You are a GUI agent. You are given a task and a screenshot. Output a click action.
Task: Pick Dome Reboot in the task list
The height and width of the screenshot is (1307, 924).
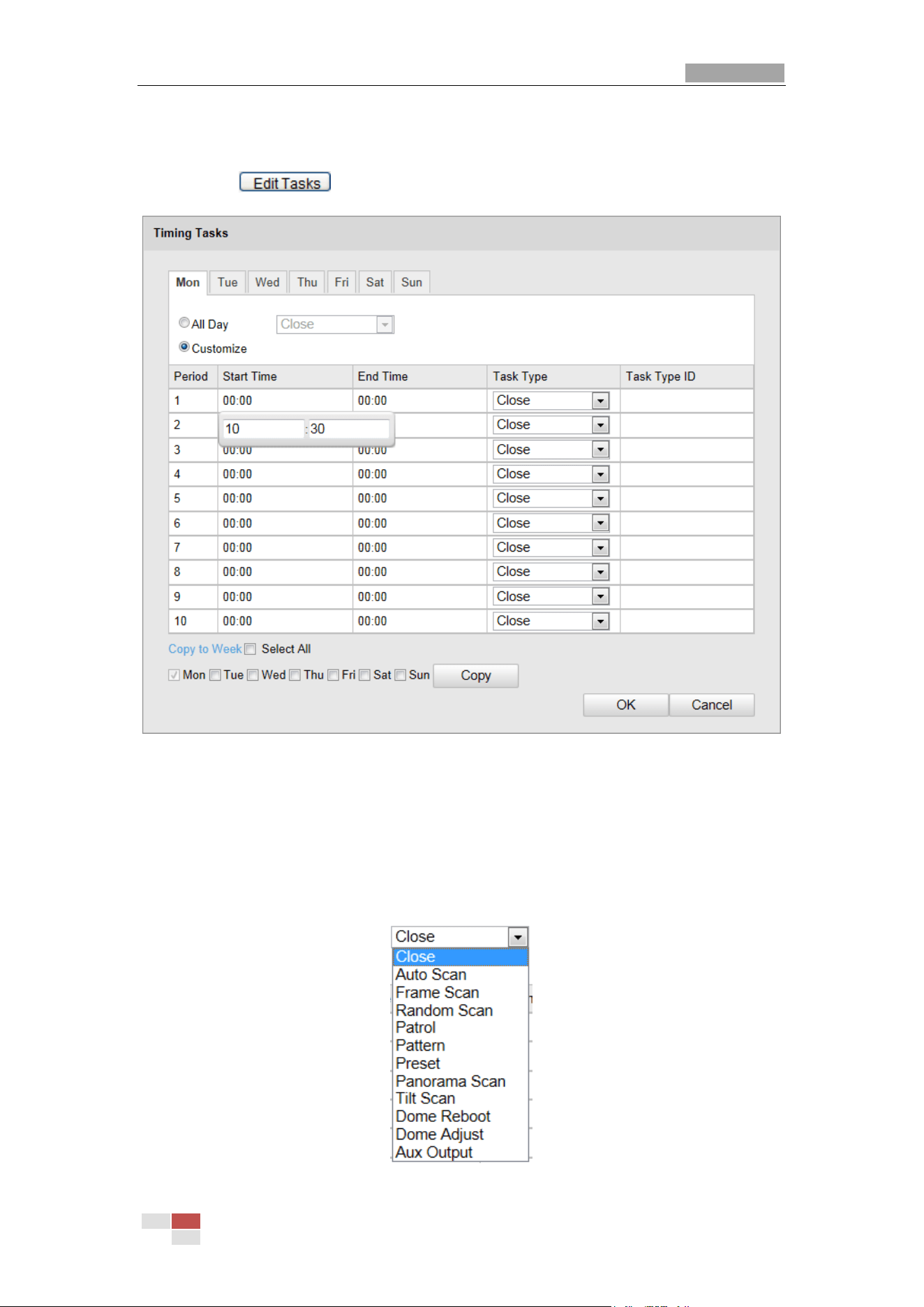click(x=461, y=1116)
